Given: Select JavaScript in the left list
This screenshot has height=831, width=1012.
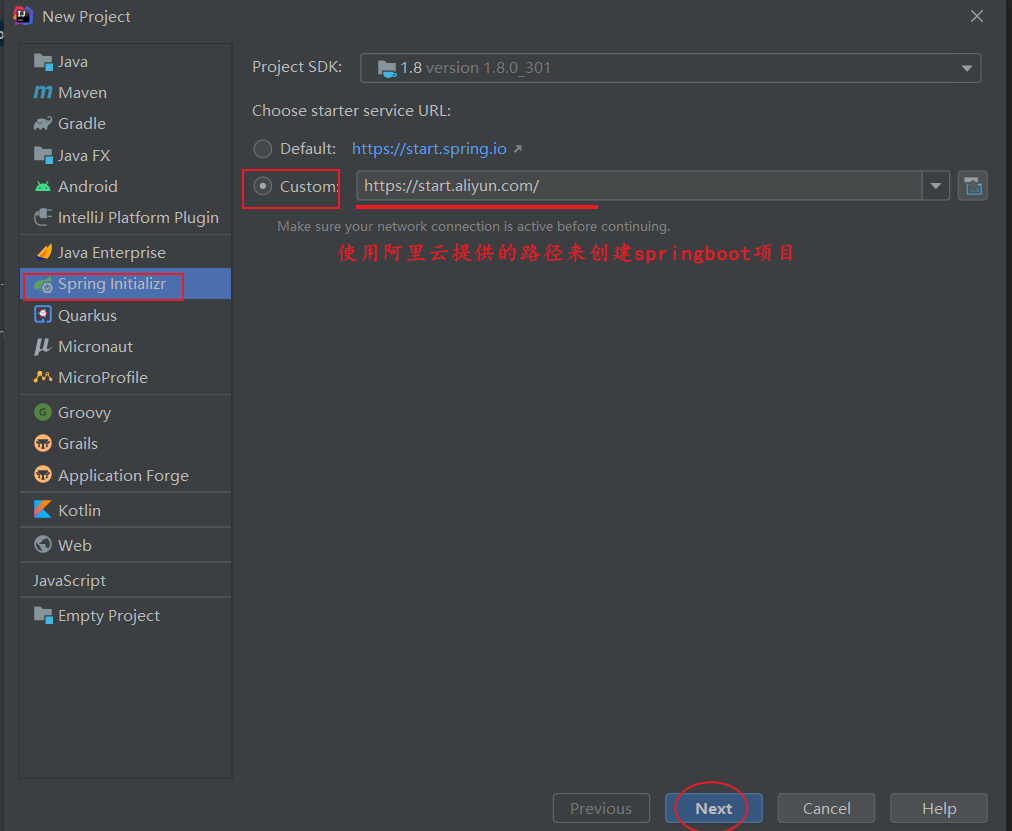Looking at the screenshot, I should [126, 580].
